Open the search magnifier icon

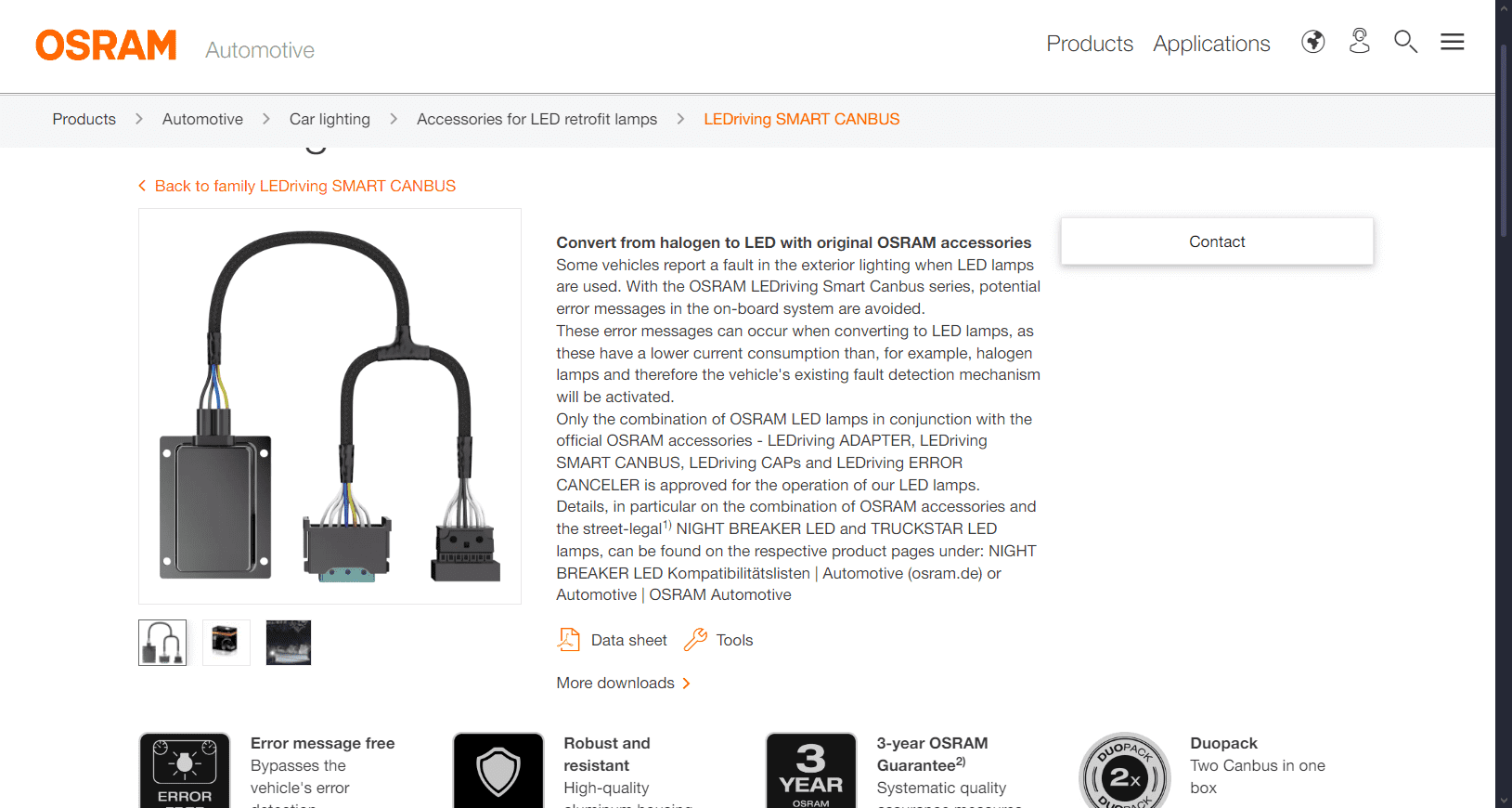pos(1405,42)
